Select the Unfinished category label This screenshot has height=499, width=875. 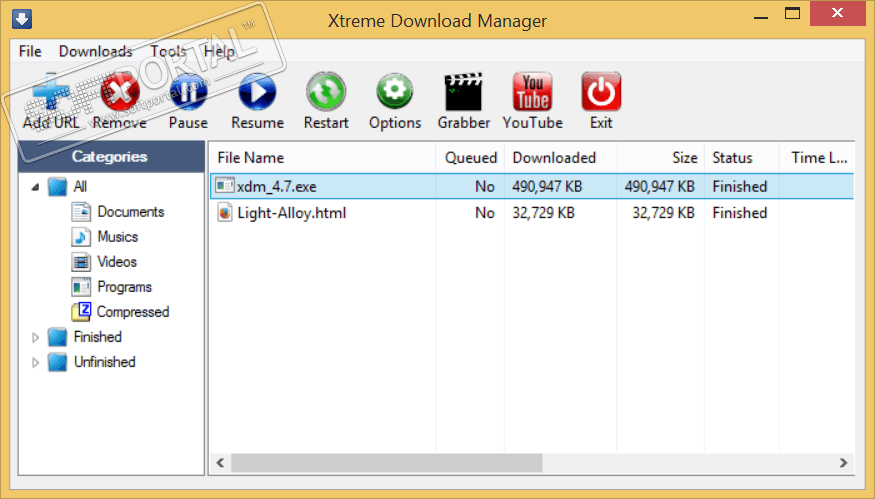pos(105,362)
